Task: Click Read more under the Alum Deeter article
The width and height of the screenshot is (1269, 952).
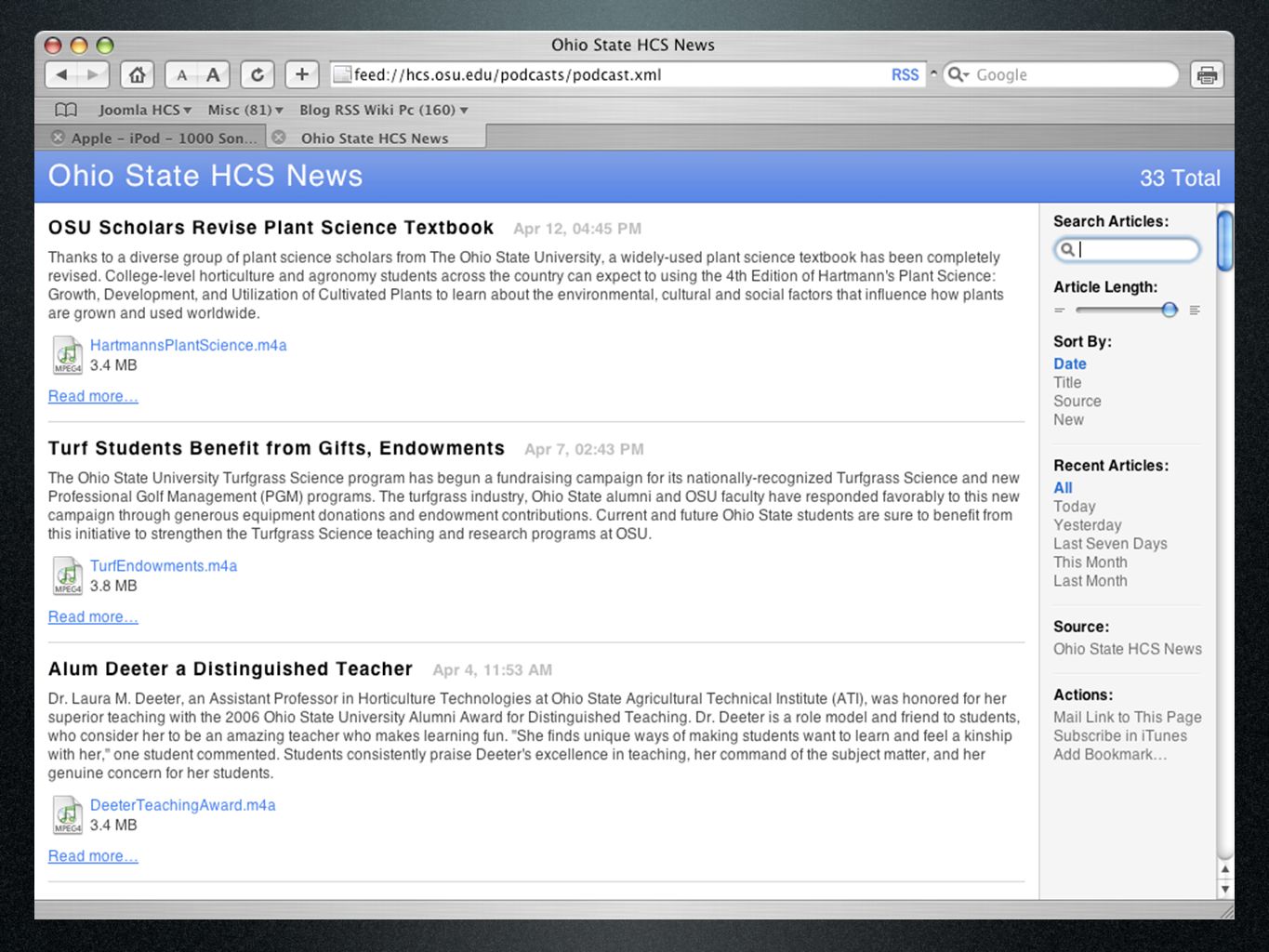Action: click(93, 856)
